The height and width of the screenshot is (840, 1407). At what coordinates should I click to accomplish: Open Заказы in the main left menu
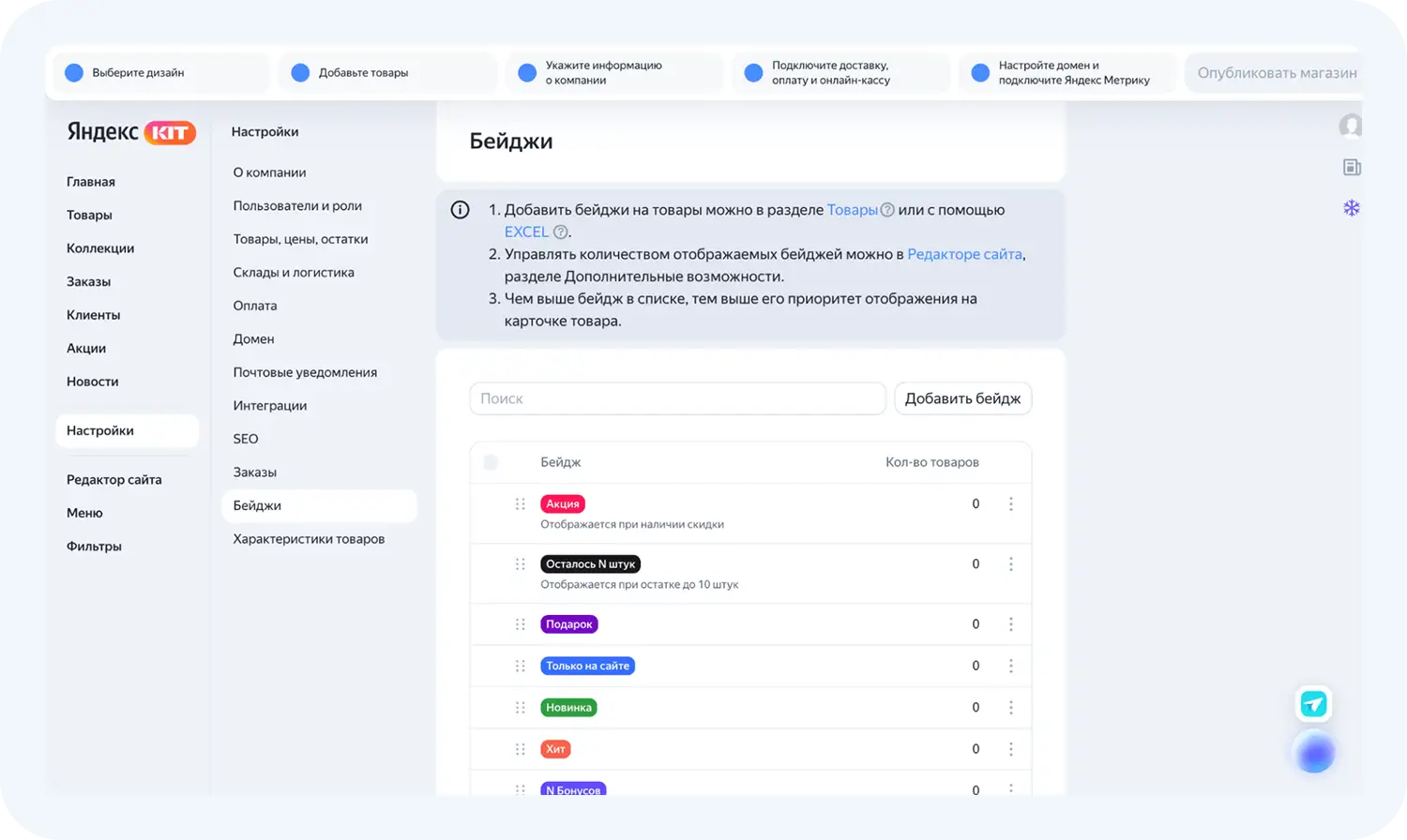click(x=88, y=281)
